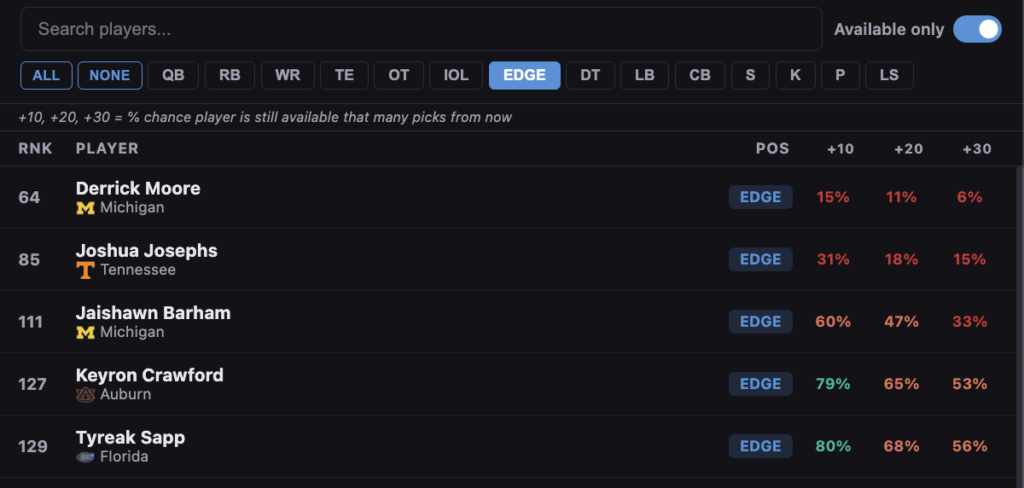The image size is (1024, 488).
Task: Click the Florida logo under Tyreak Sapp
Action: (x=85, y=457)
